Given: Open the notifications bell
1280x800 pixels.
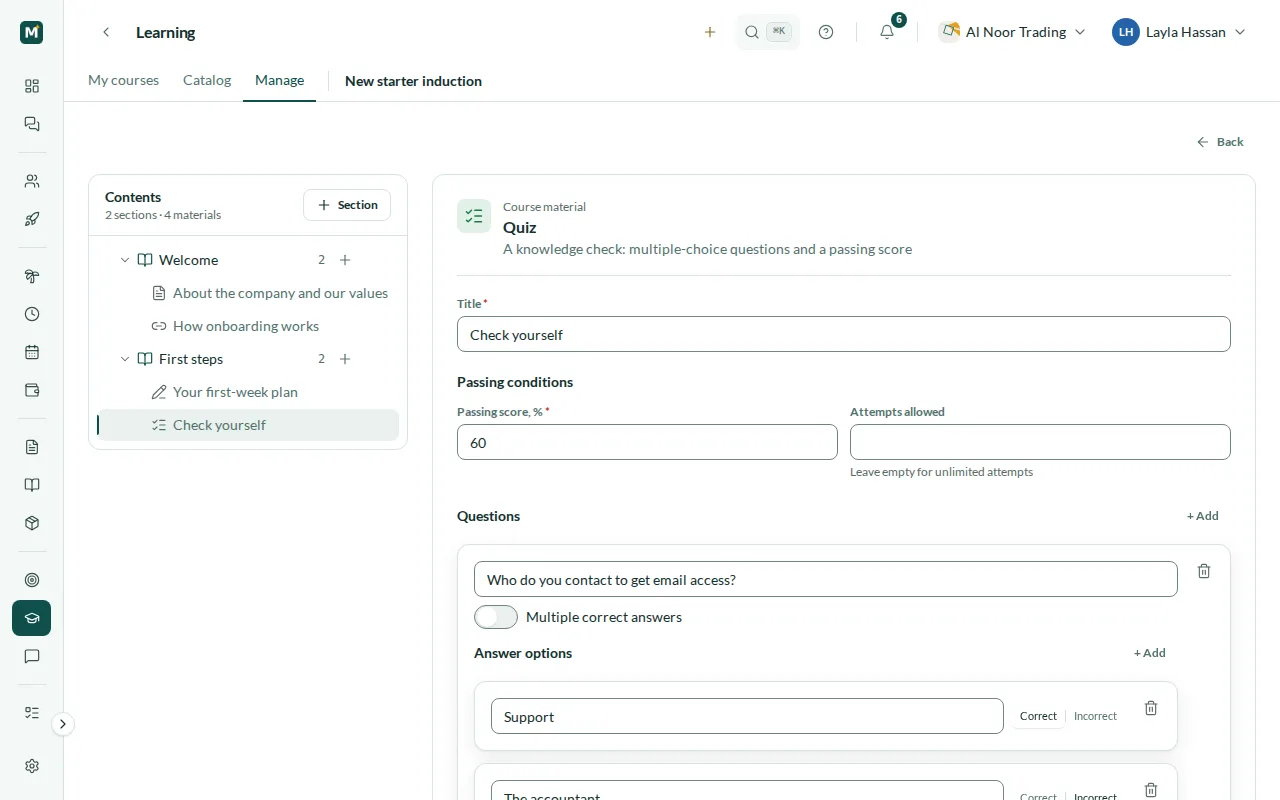Looking at the screenshot, I should coord(887,32).
